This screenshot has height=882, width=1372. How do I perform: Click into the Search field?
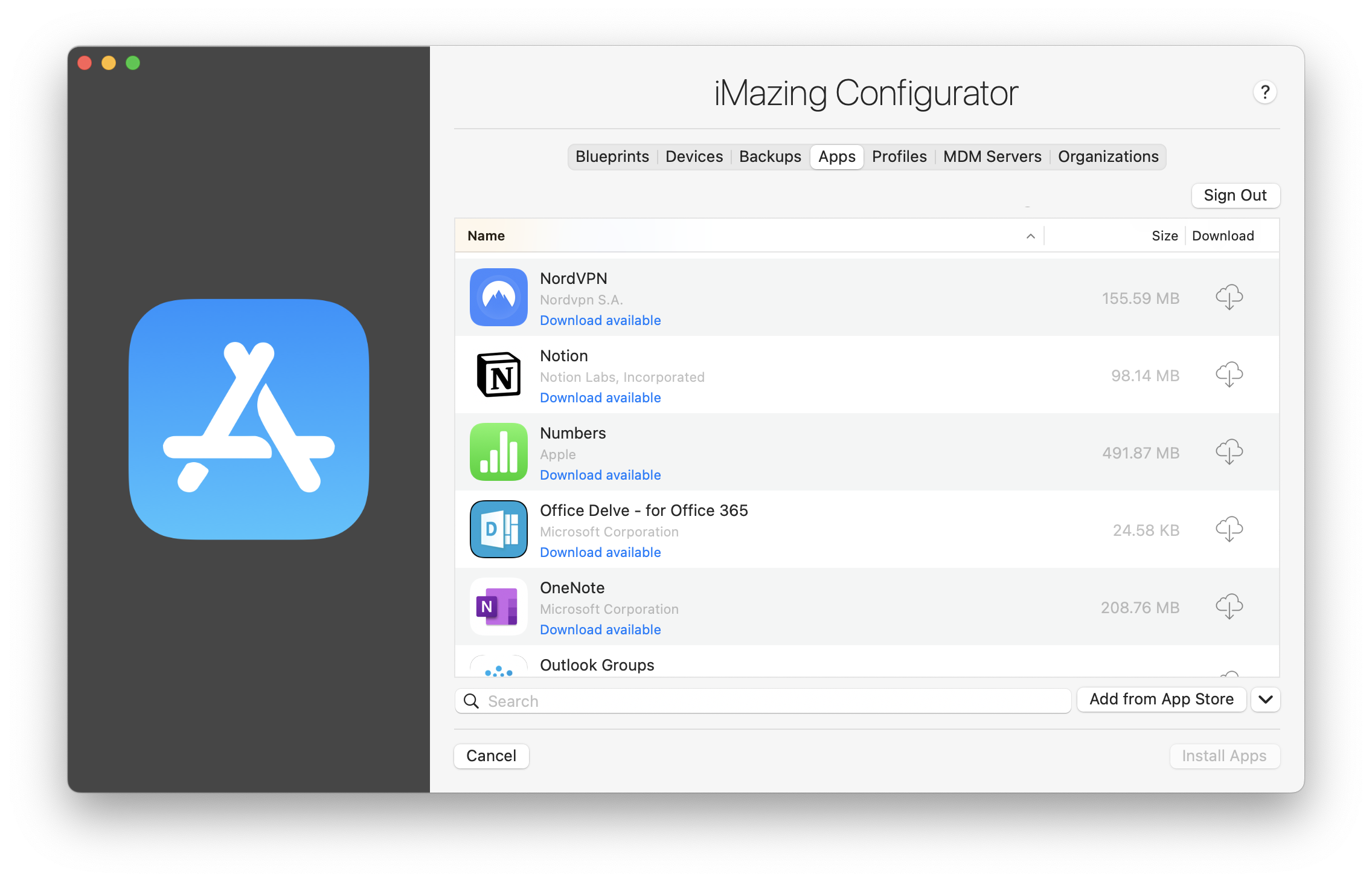[763, 701]
